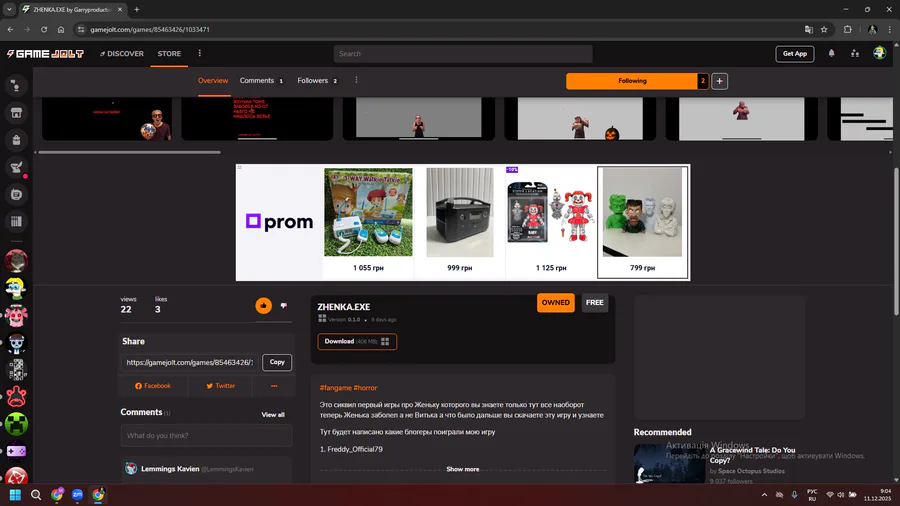This screenshot has height=506, width=900.
Task: Open the purple gamepad community icon
Action: pos(16,451)
